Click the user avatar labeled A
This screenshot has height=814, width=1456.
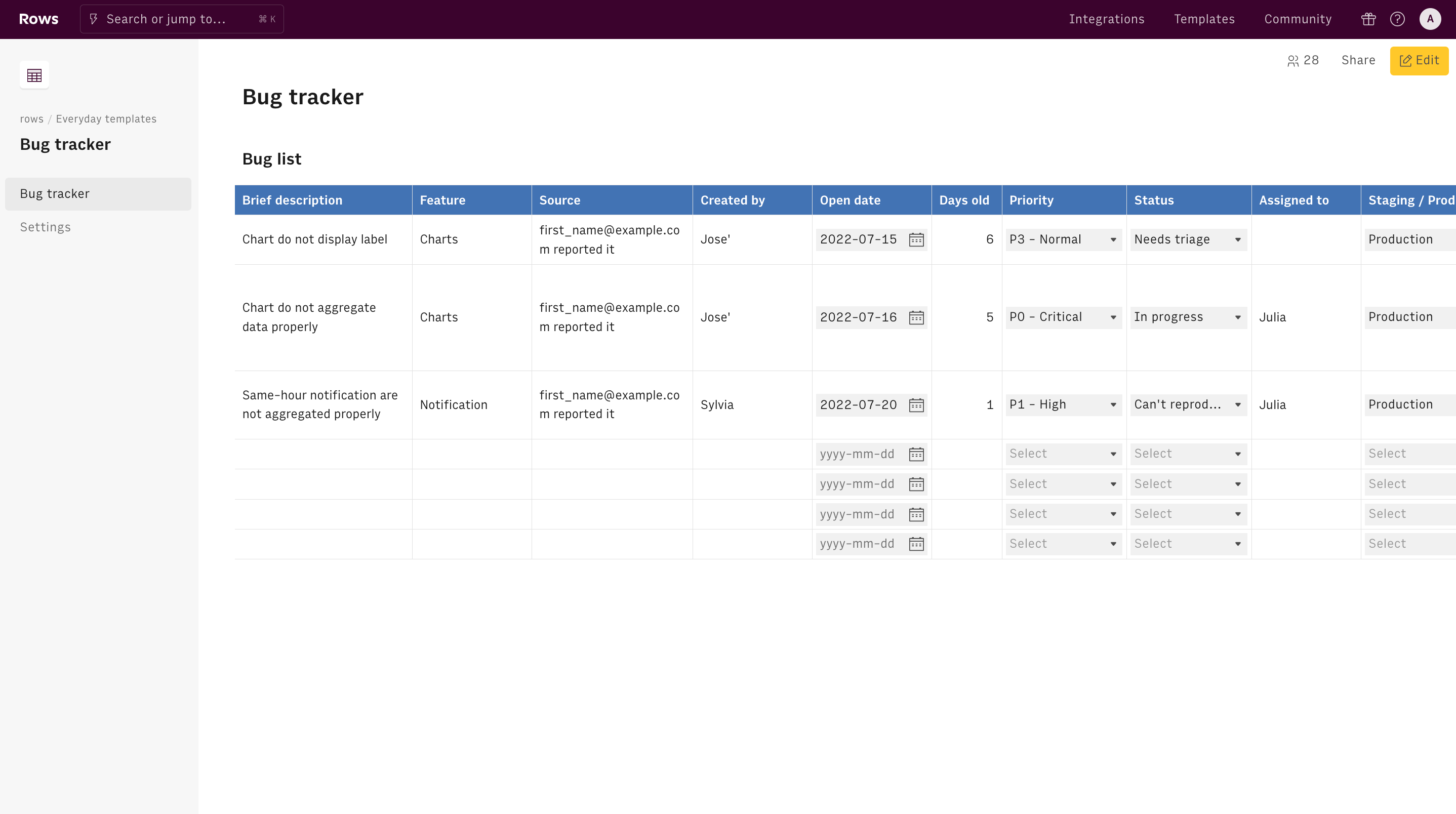[1430, 19]
